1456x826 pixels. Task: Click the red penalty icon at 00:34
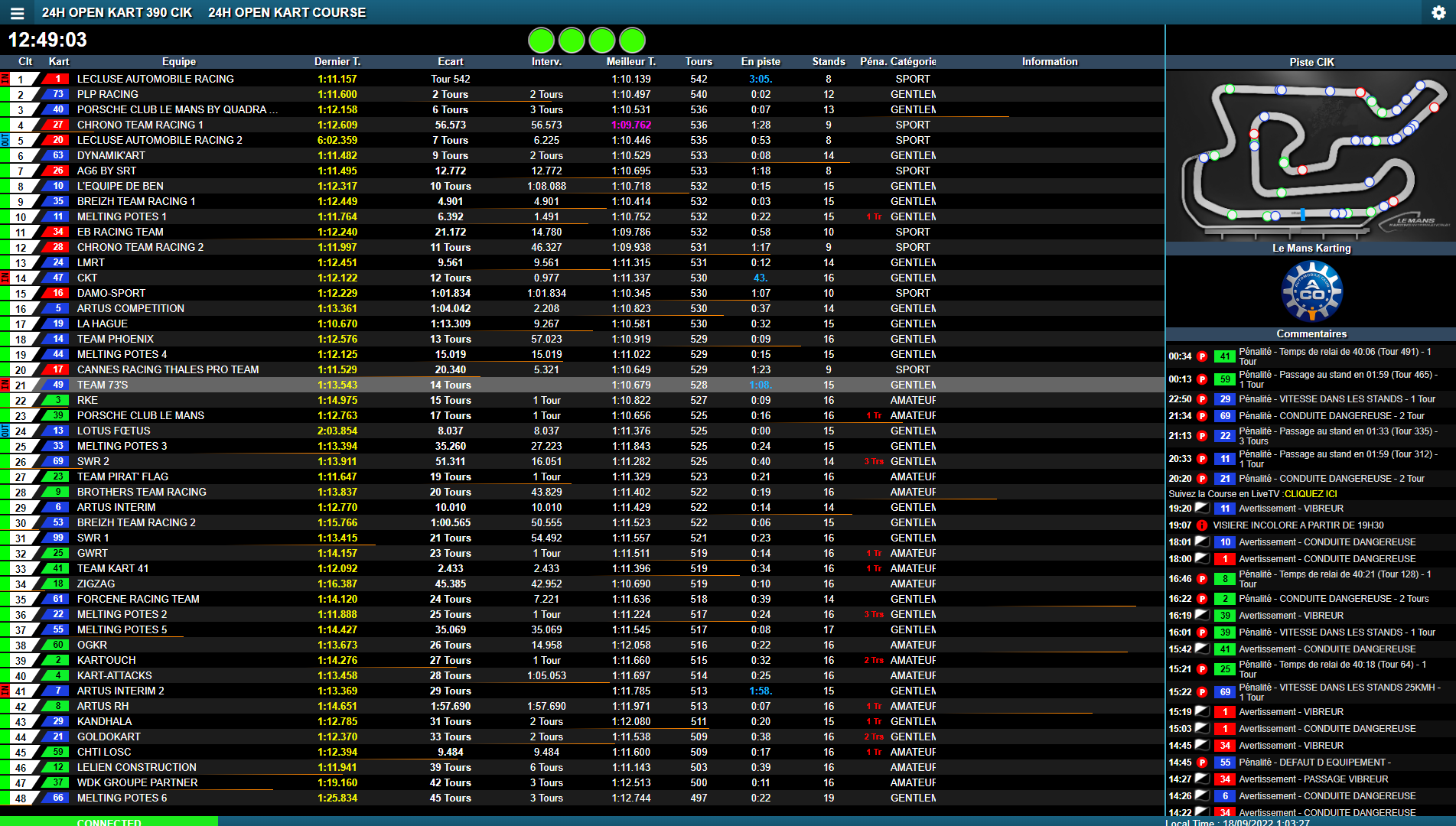pos(1202,356)
